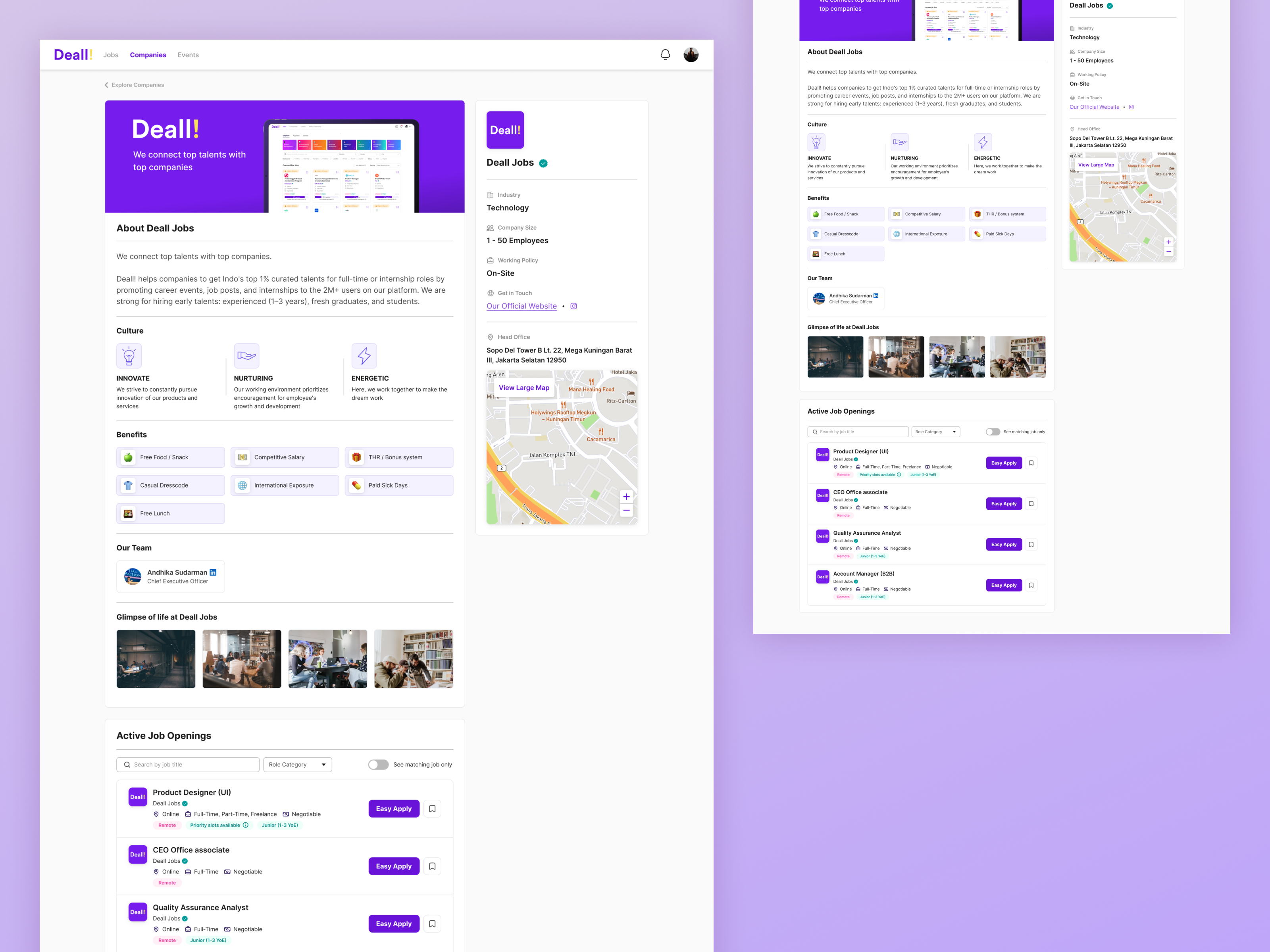Click the Energetic lightning bolt icon
This screenshot has width=1270, height=952.
(x=364, y=356)
